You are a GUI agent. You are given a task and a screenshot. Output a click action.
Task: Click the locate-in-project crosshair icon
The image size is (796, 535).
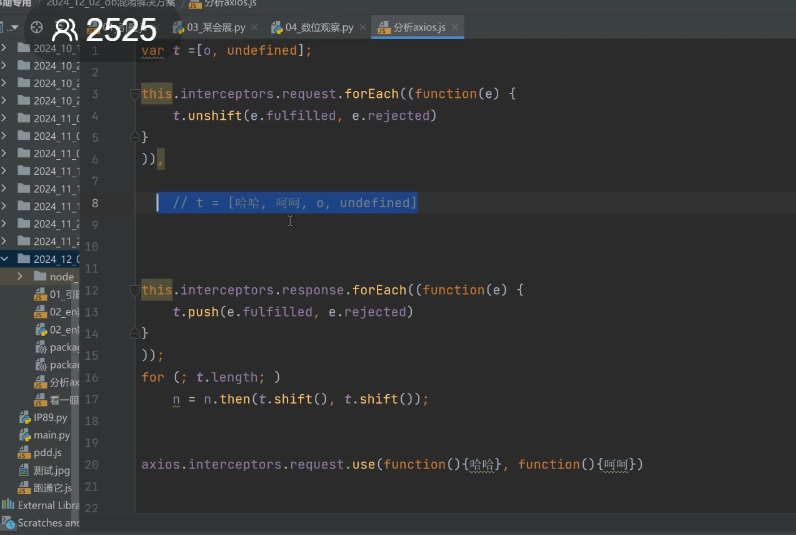[37, 27]
